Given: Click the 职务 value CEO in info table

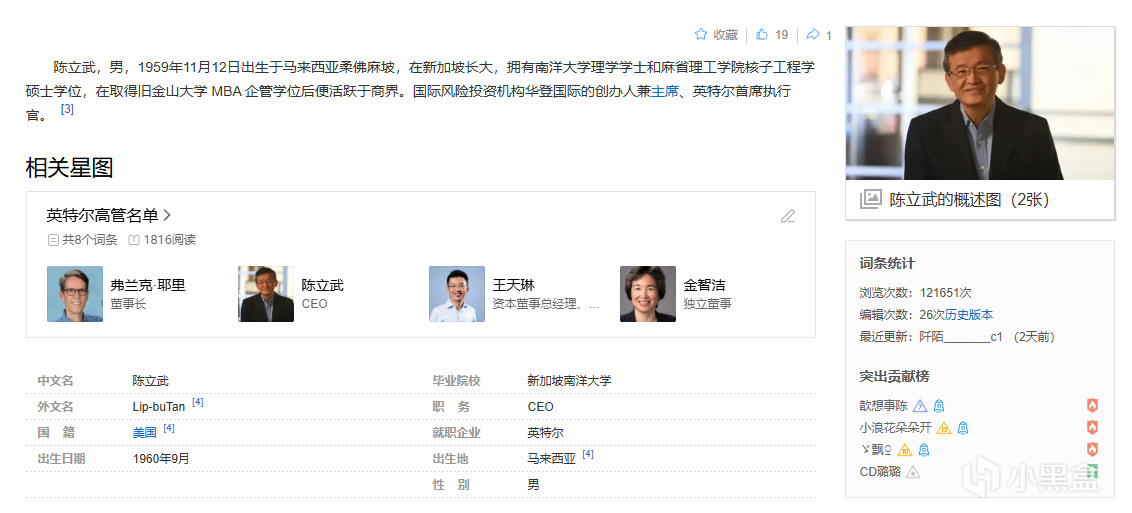Looking at the screenshot, I should coord(541,407).
